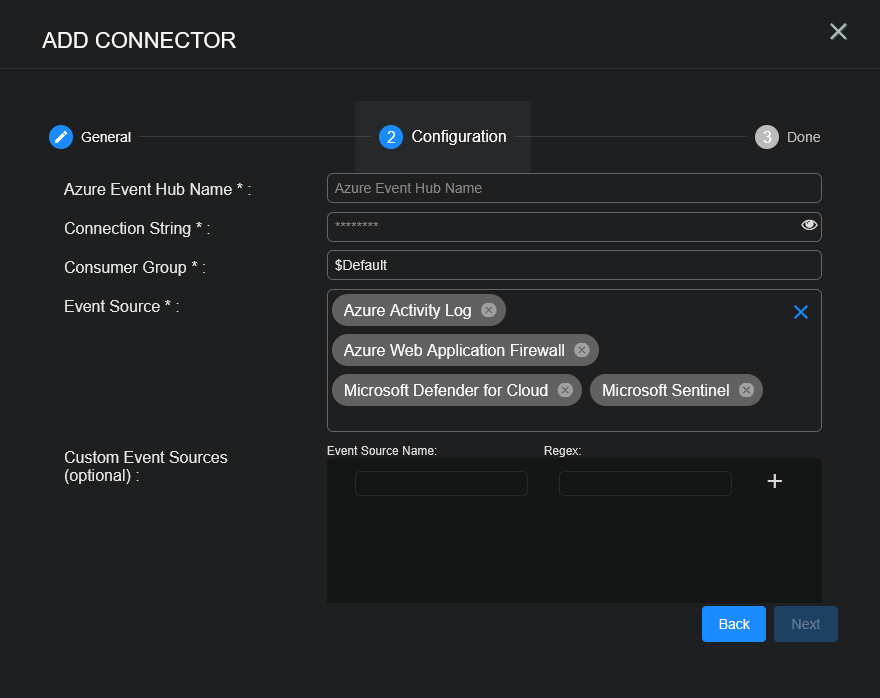Focus the Regex input field

[645, 482]
